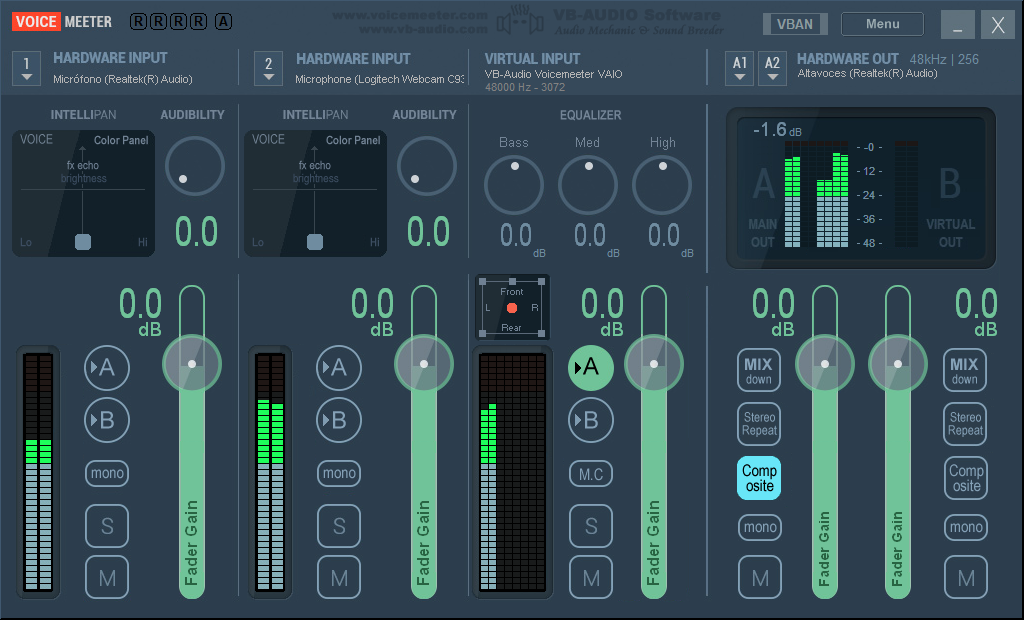Open the www.voicemeeter.com link
Image resolution: width=1024 pixels, height=620 pixels.
pyautogui.click(x=410, y=15)
